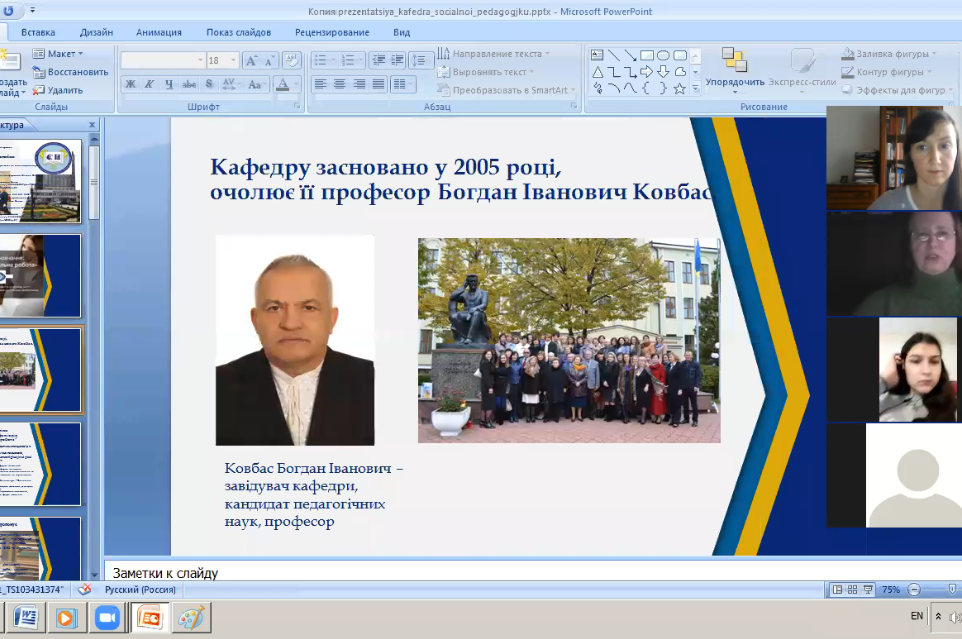
Task: Pick the oval shape tool
Action: [x=663, y=55]
